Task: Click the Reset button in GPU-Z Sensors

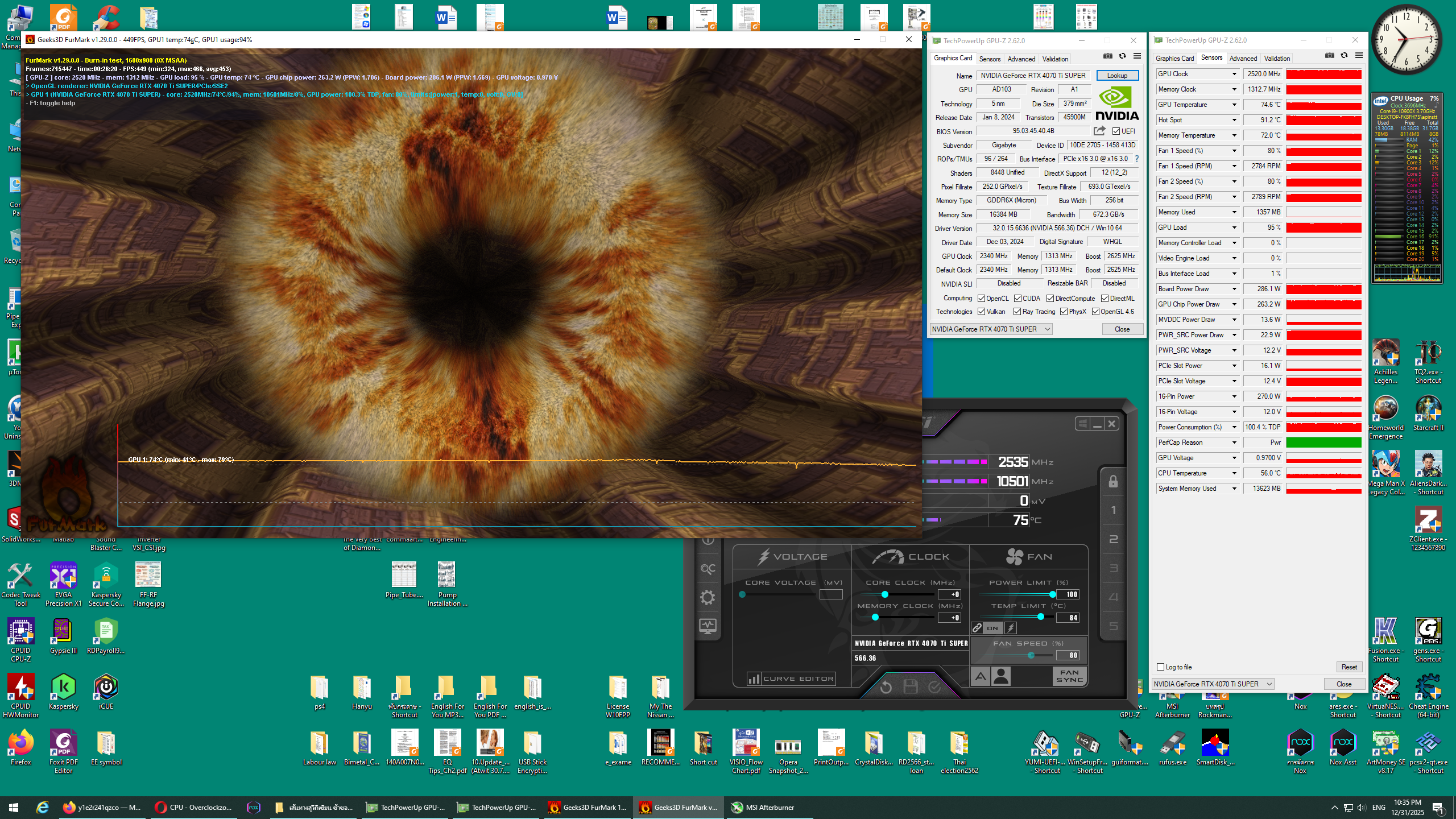Action: click(x=1349, y=667)
